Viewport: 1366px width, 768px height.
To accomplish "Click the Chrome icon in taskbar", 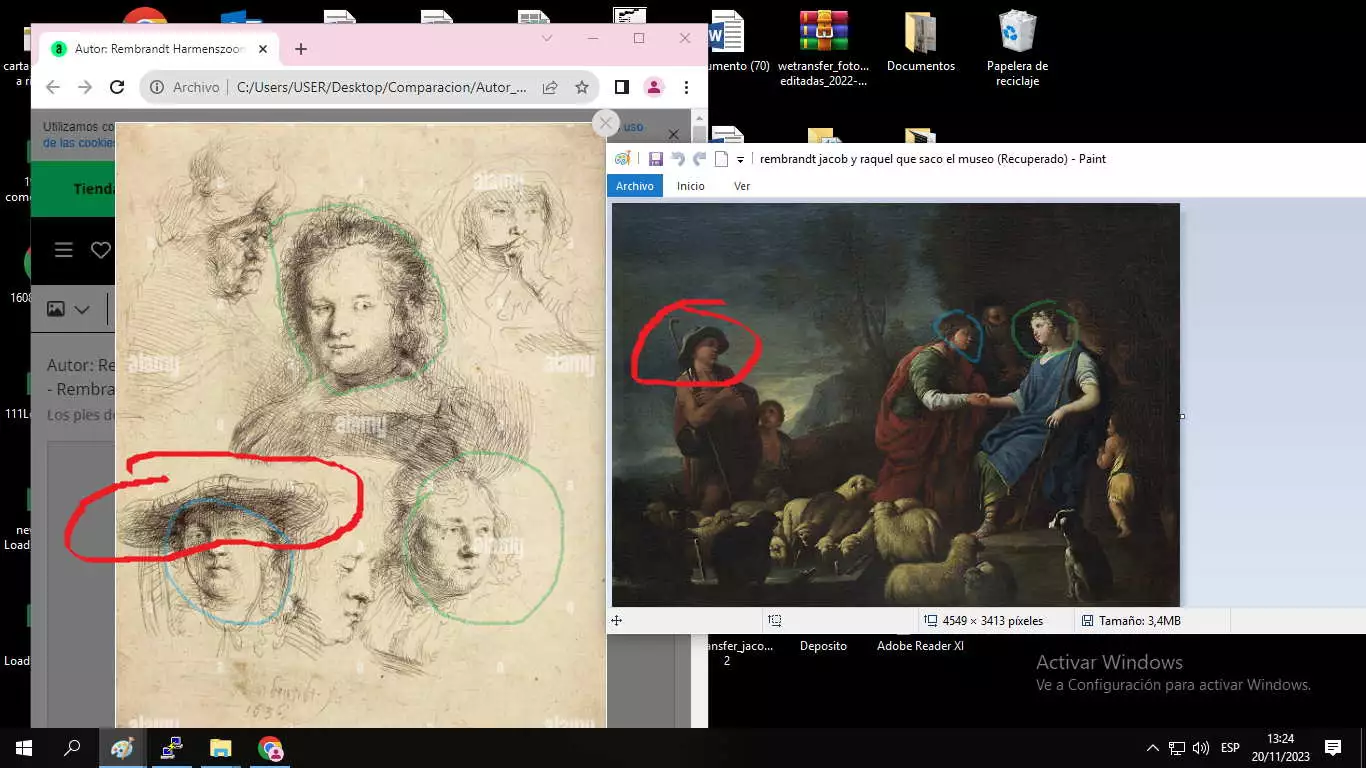I will pyautogui.click(x=269, y=748).
